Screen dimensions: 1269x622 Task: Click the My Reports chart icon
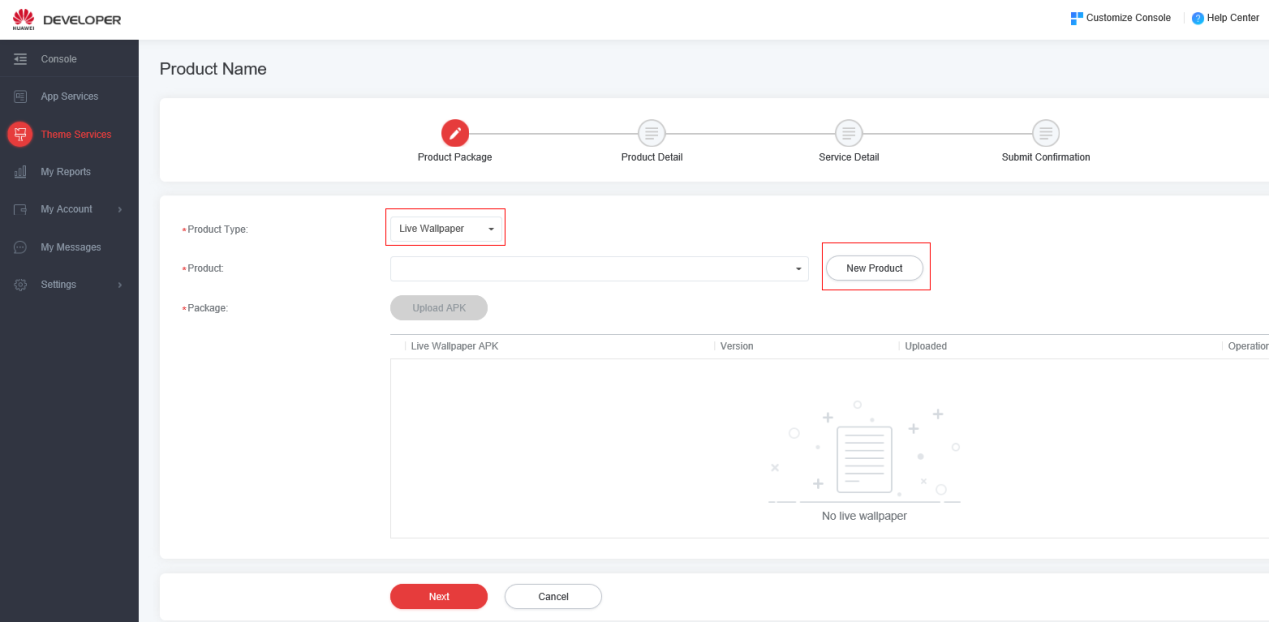(20, 172)
